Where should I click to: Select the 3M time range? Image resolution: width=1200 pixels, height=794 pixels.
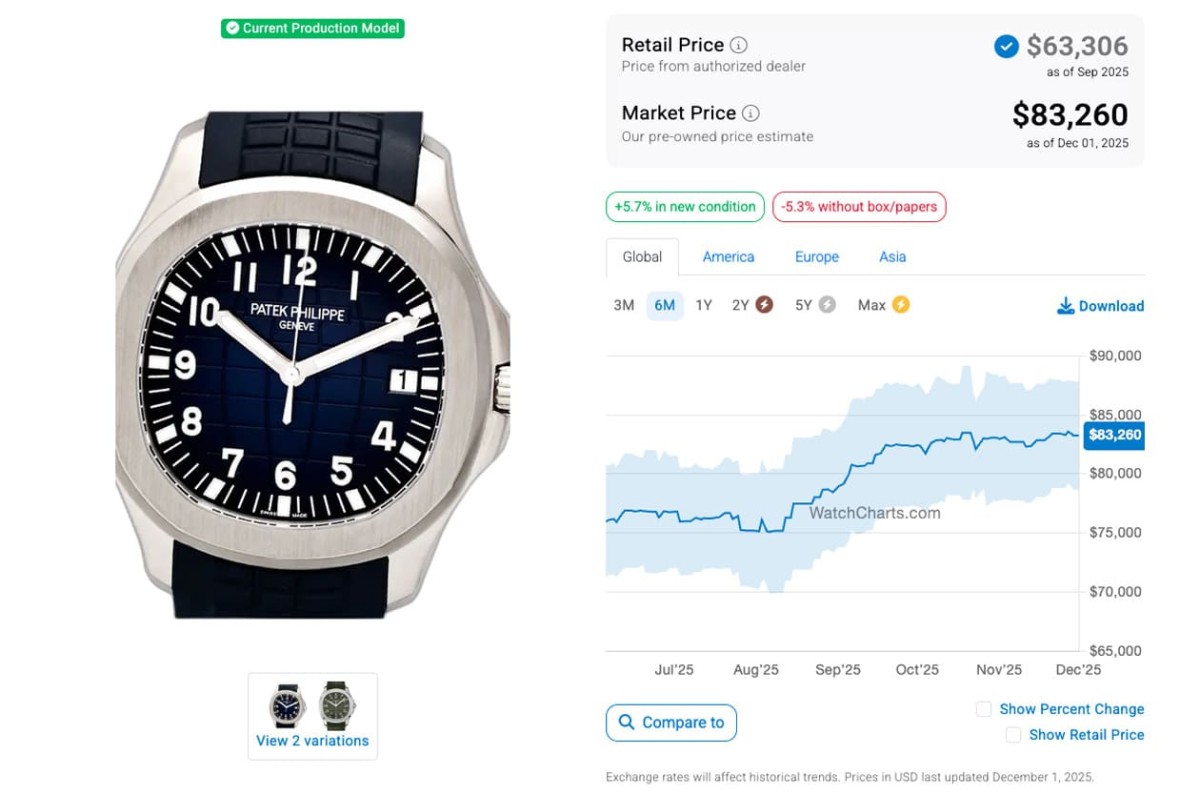coord(624,305)
